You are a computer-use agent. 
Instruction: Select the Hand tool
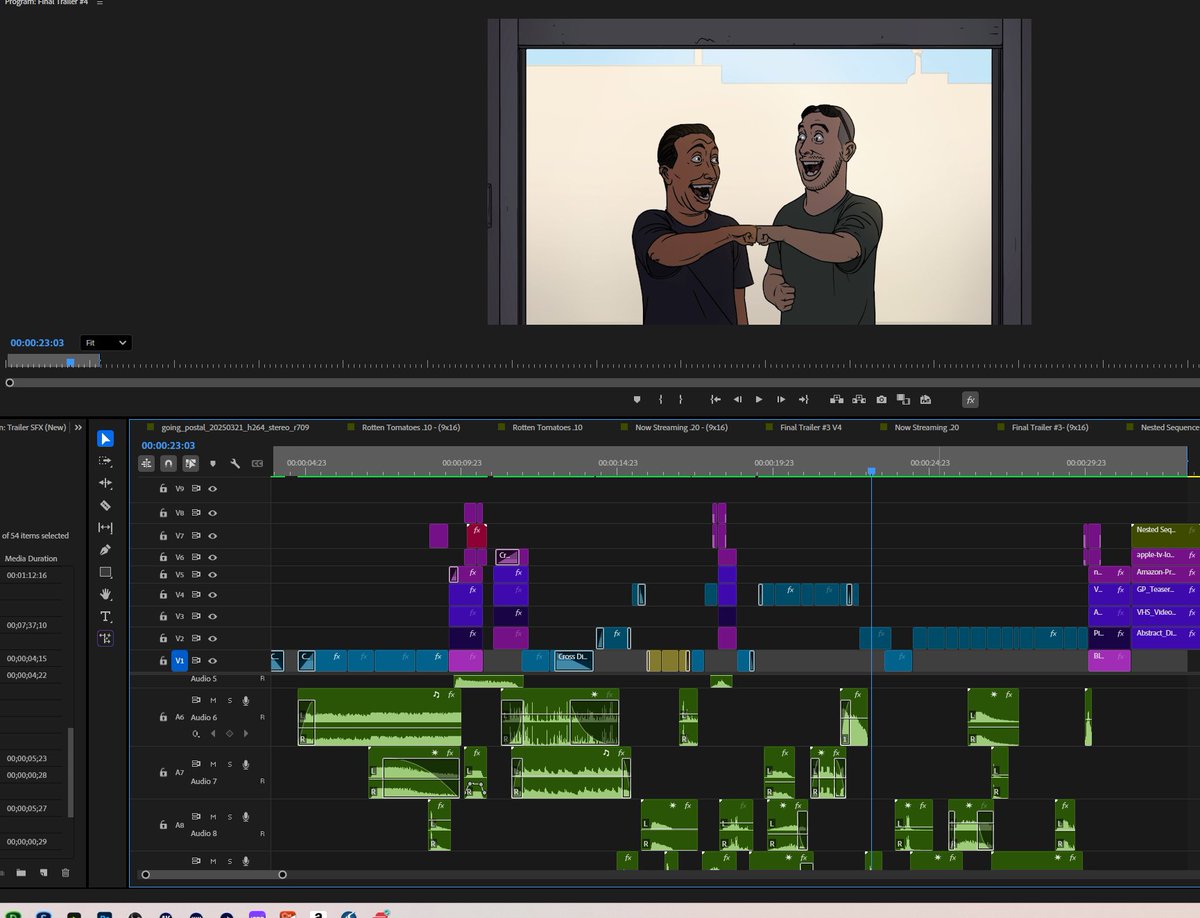105,594
